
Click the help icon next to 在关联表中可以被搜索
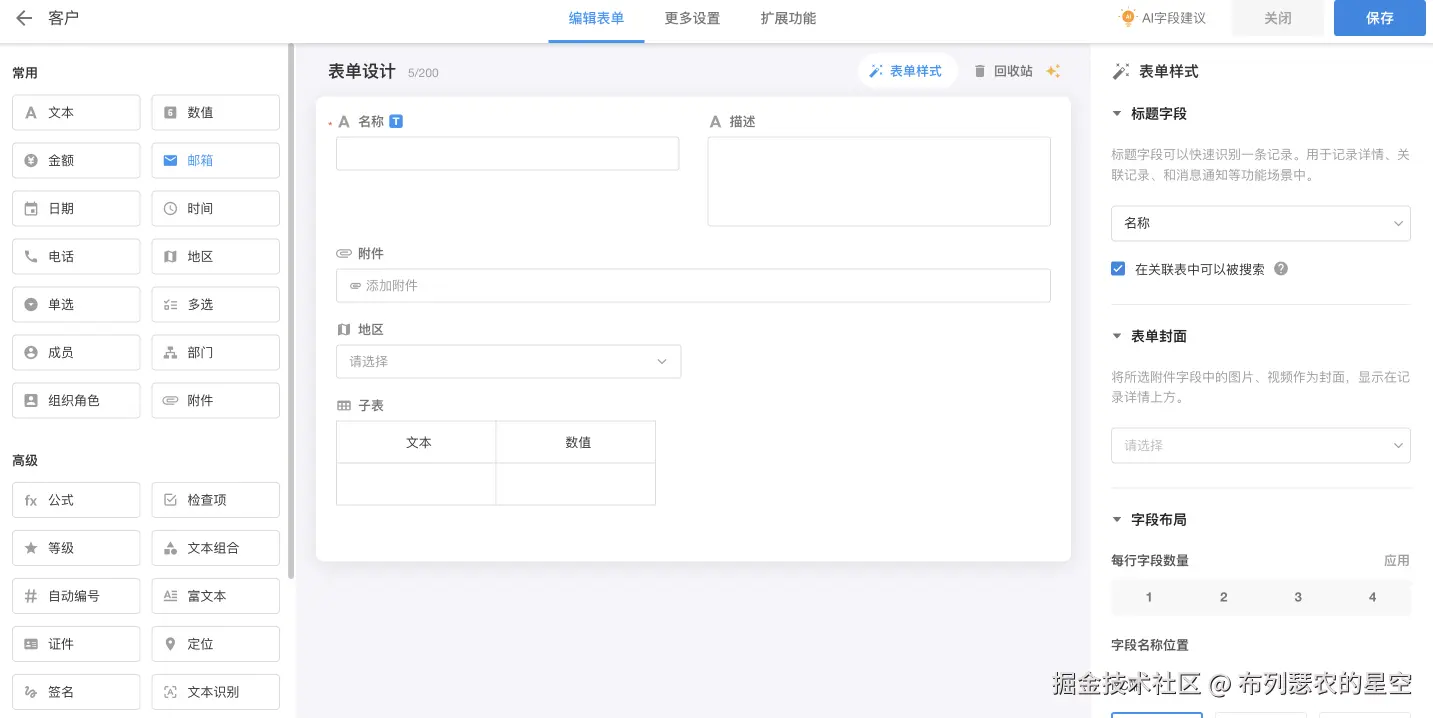pos(1281,269)
